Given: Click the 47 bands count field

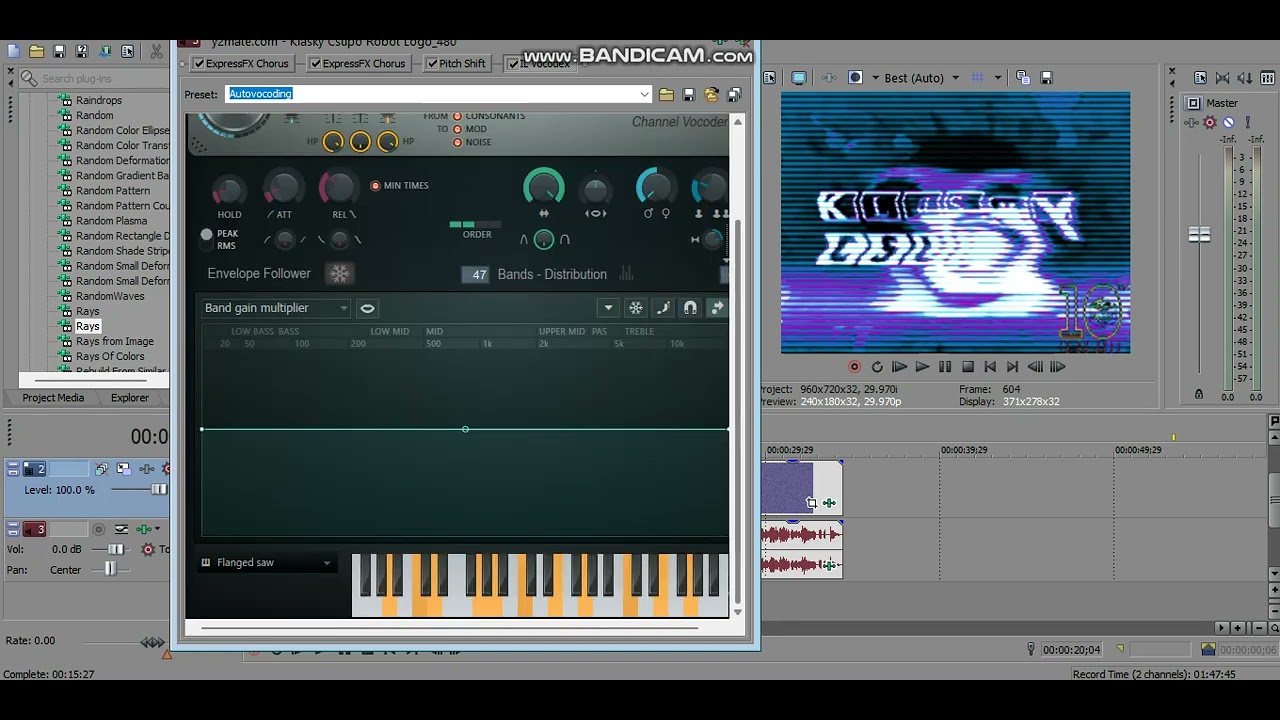Looking at the screenshot, I should (476, 274).
